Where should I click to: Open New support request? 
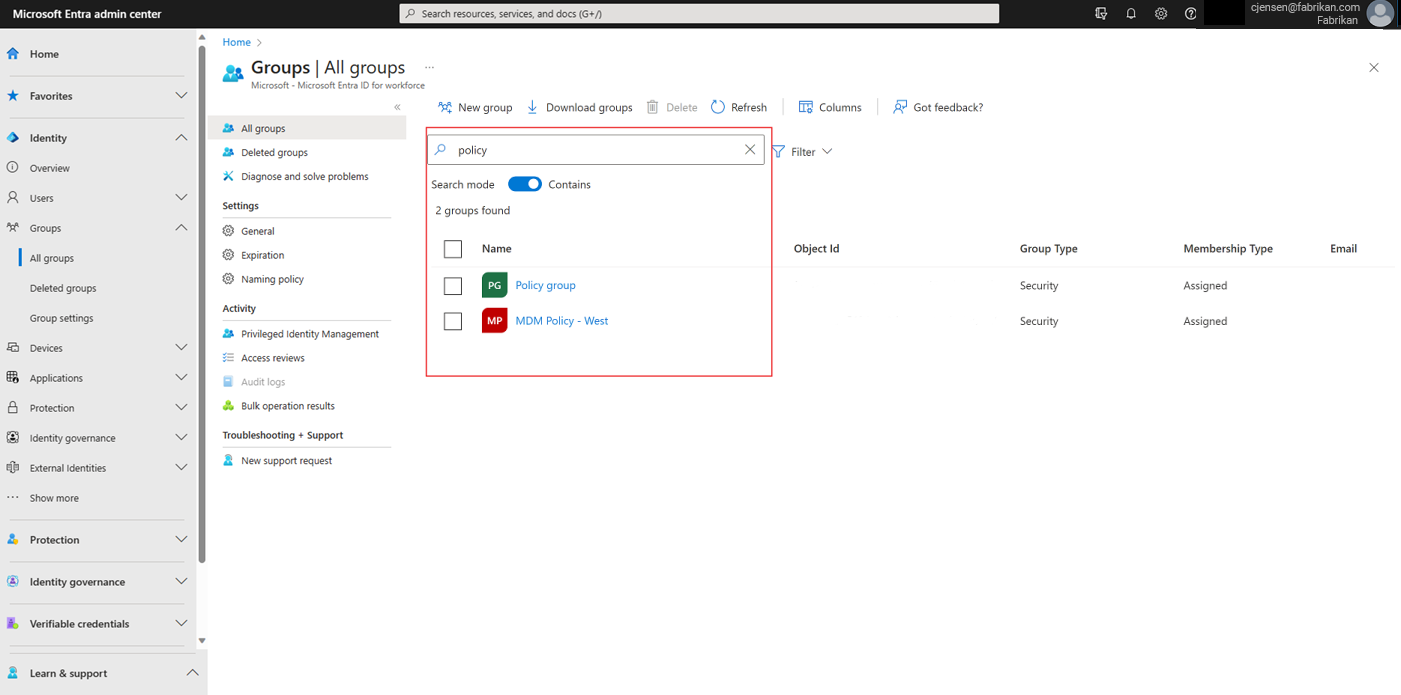(x=286, y=461)
